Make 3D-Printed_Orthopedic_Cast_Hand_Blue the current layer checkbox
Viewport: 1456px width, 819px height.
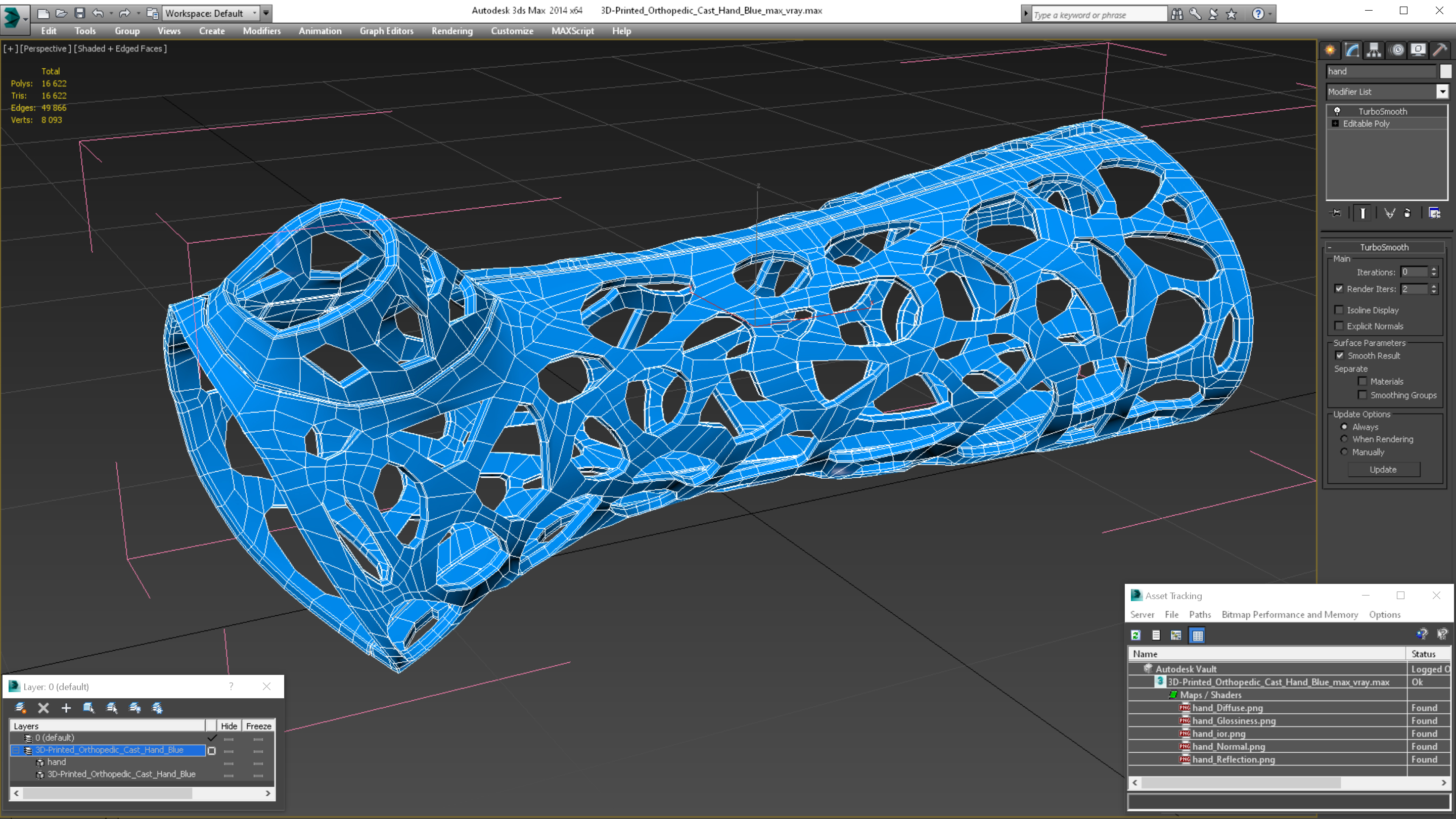pyautogui.click(x=212, y=751)
